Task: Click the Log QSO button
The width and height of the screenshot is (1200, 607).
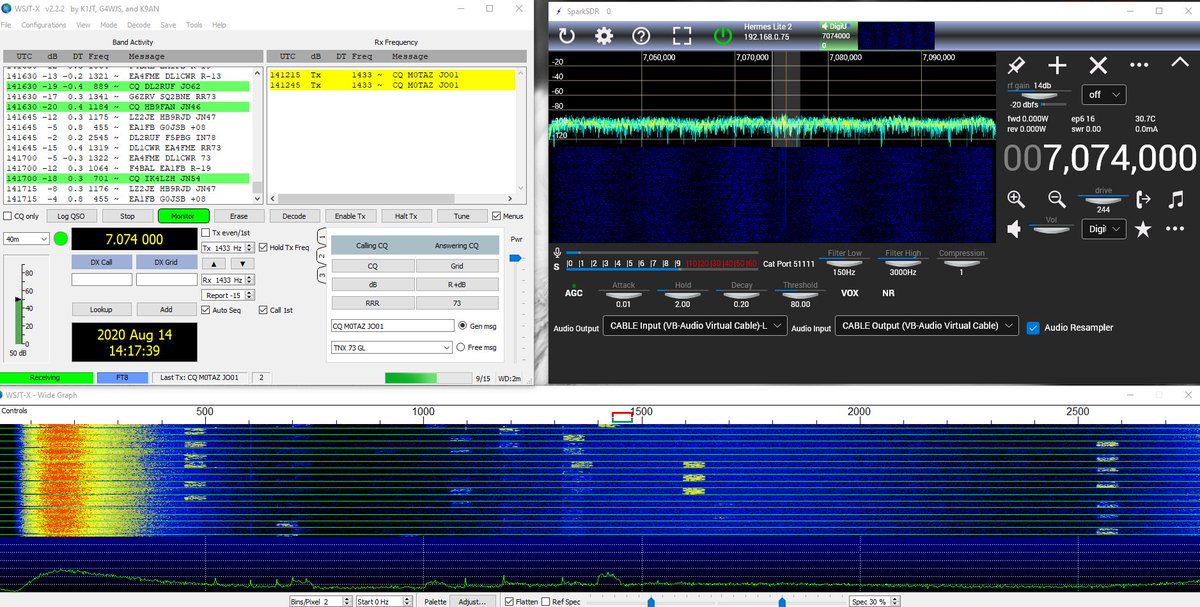Action: pos(71,216)
